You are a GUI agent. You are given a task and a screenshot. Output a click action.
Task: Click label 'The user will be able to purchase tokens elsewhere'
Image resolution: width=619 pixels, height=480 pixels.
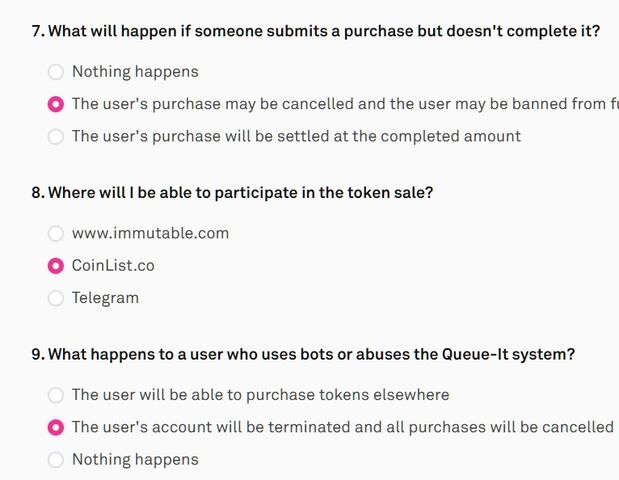click(261, 395)
